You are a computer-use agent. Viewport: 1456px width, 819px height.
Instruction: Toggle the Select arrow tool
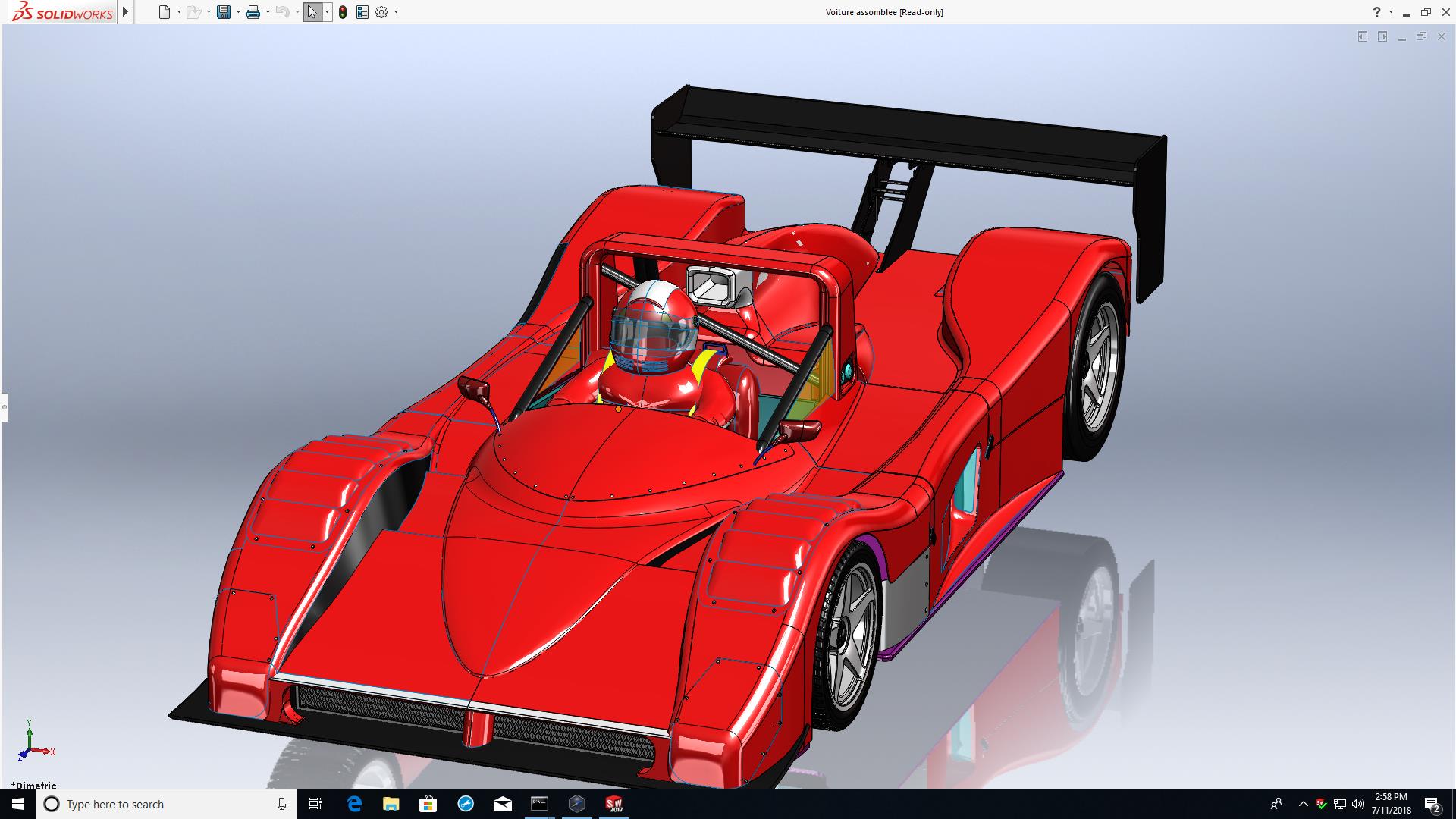[x=312, y=12]
